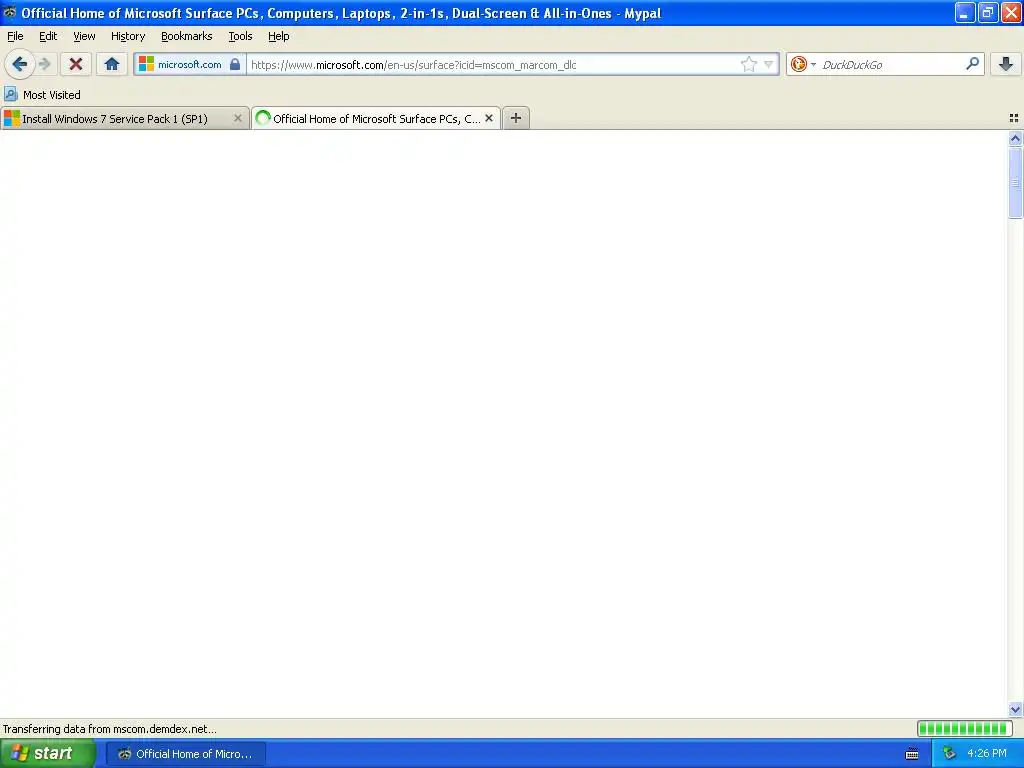Show the list of all tabs

[1014, 118]
